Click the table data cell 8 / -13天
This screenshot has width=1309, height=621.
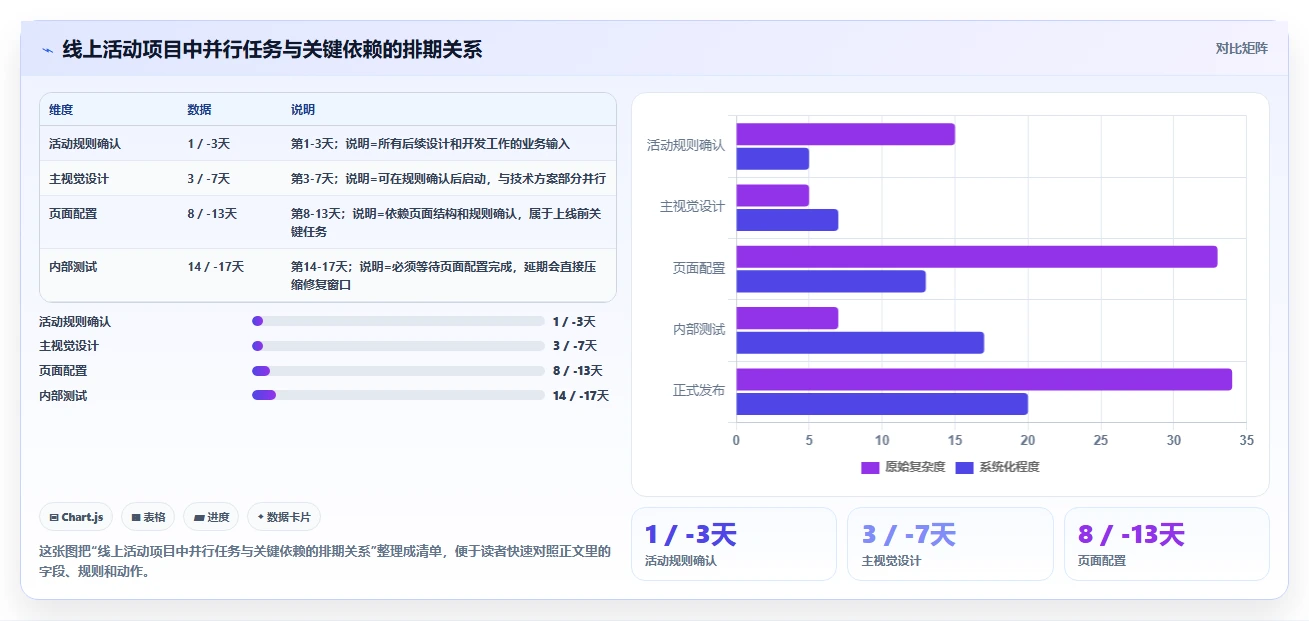(x=212, y=214)
